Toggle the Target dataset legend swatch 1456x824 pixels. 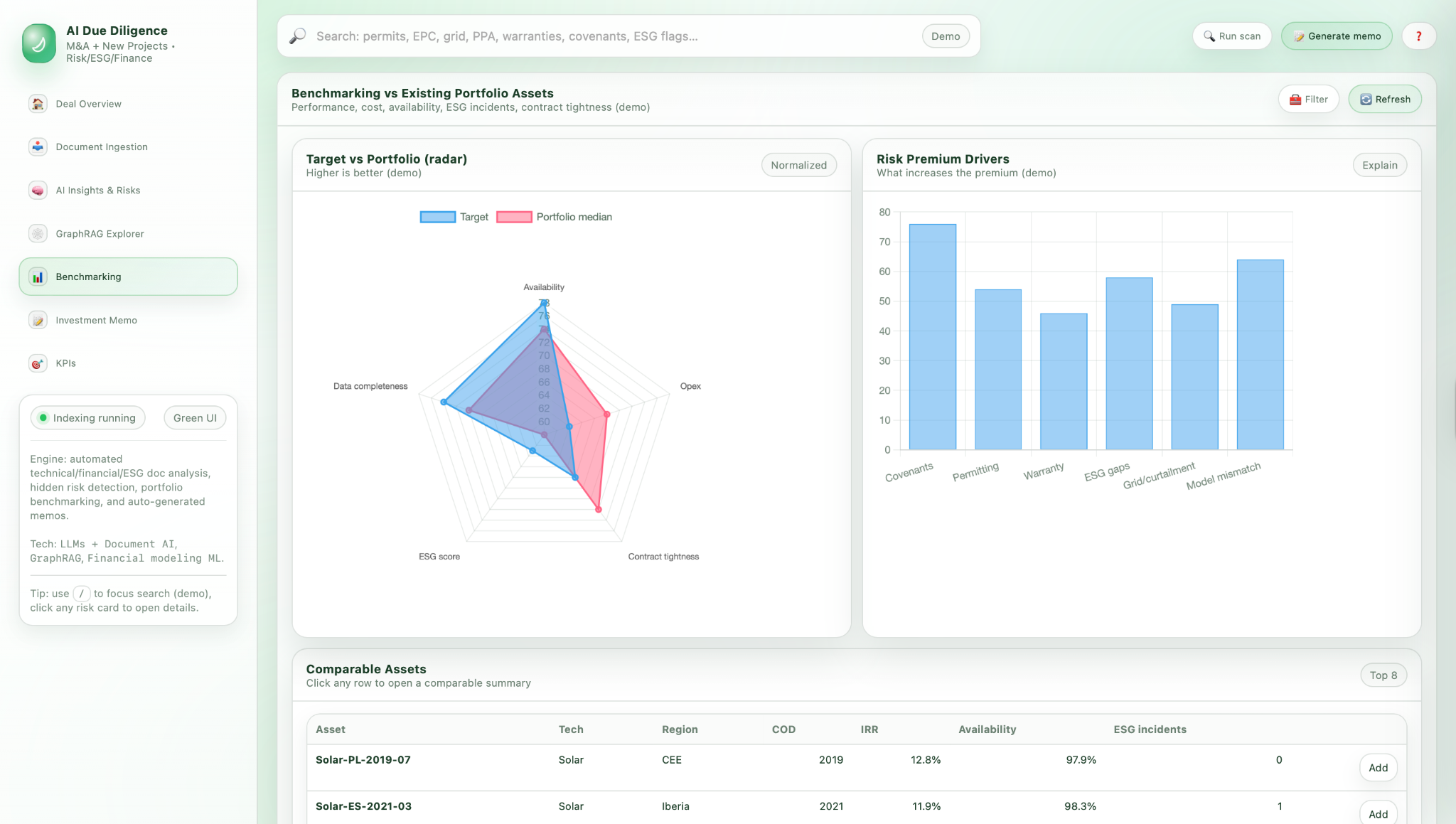click(x=437, y=217)
